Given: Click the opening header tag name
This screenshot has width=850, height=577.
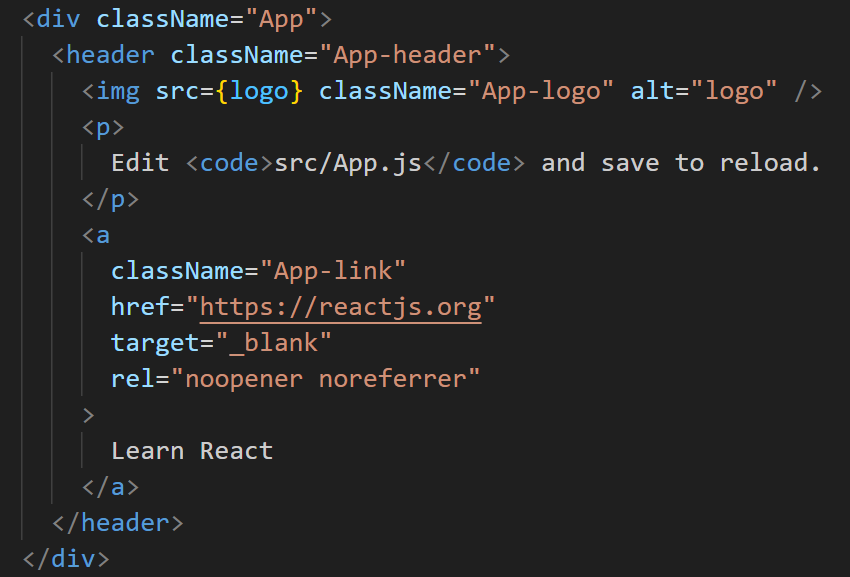Looking at the screenshot, I should click(x=110, y=55).
